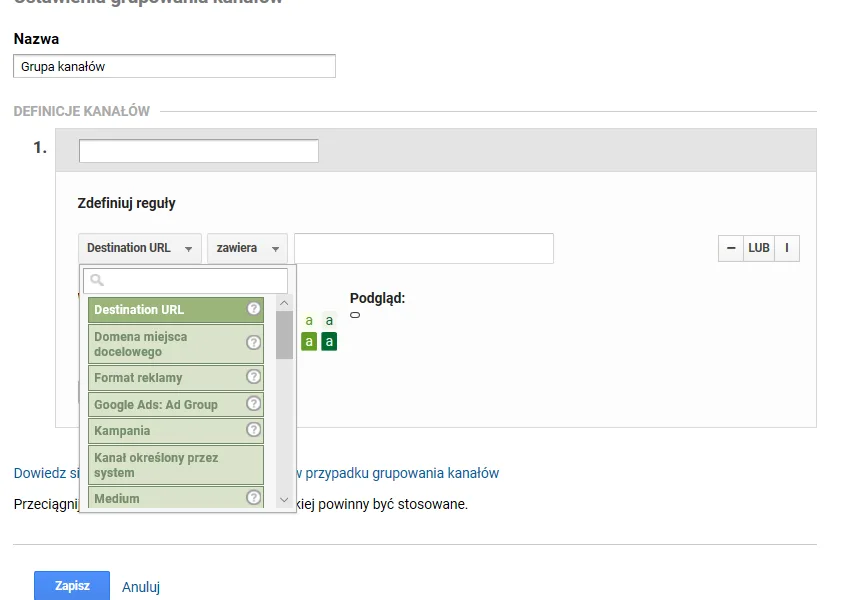
Task: Save settings with Zapisz button
Action: point(72,586)
